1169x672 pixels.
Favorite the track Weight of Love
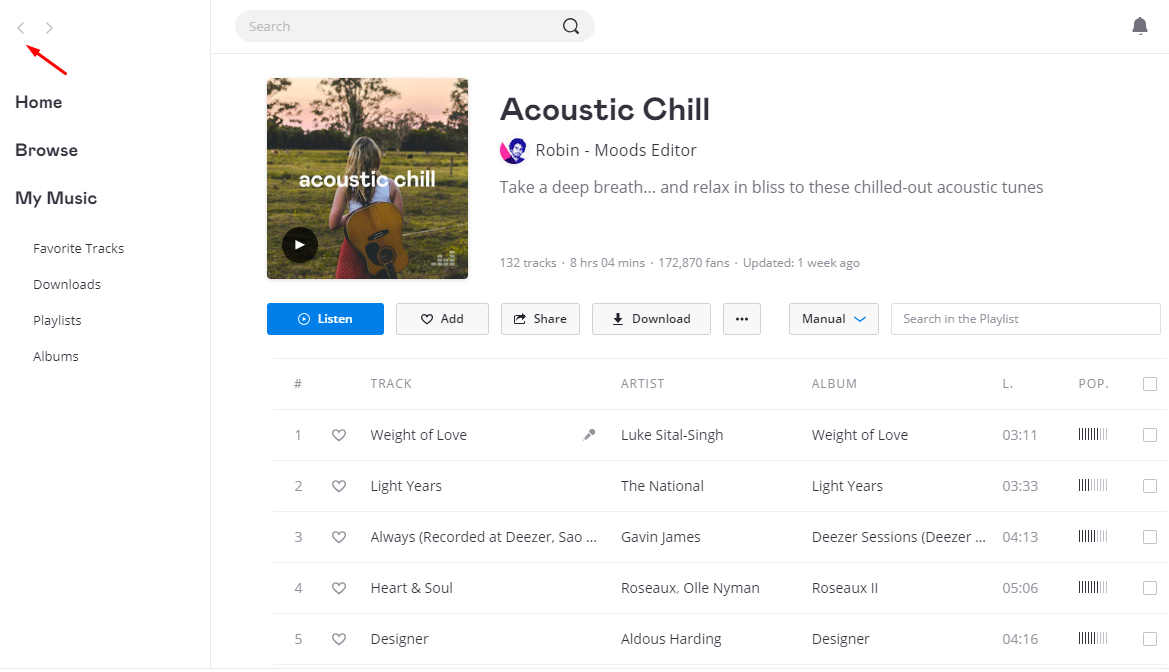pos(338,435)
